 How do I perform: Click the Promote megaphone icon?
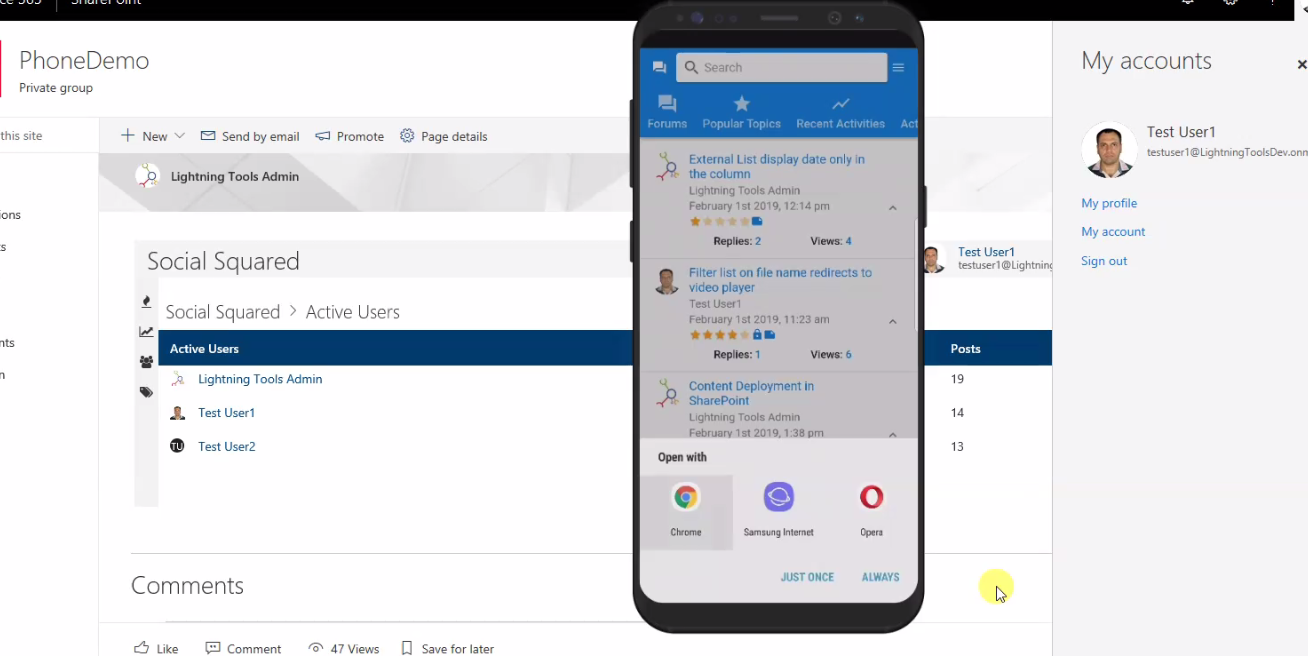323,136
